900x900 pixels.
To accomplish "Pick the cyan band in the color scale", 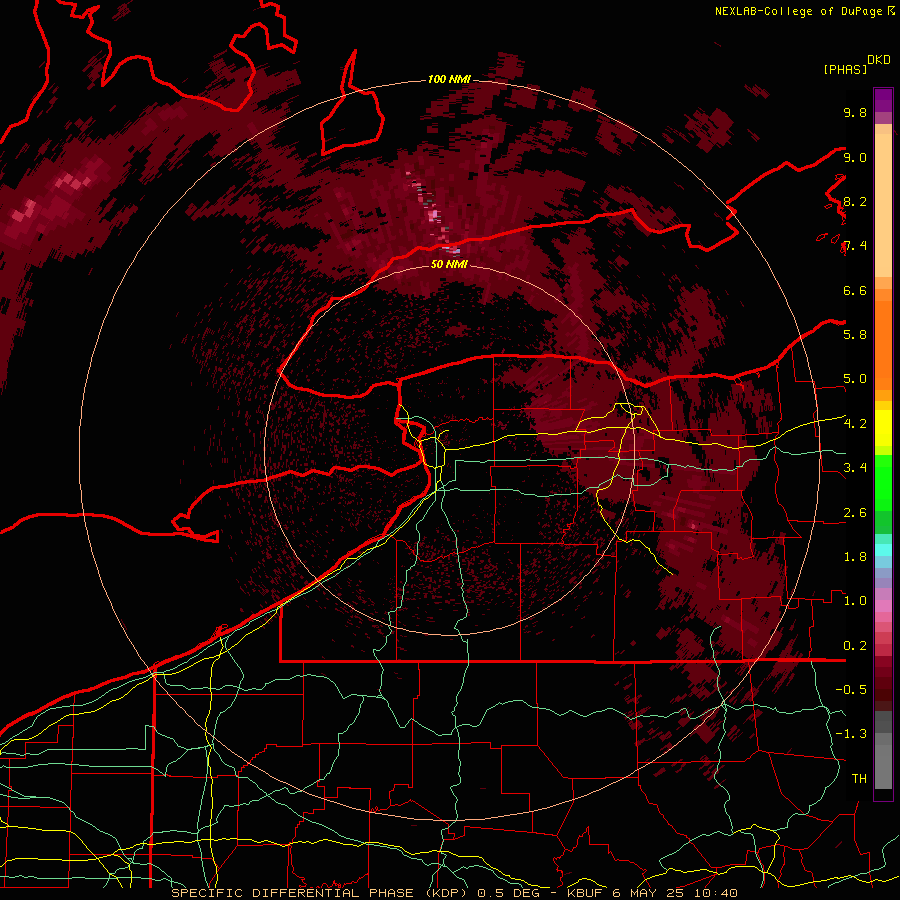I will tap(883, 550).
